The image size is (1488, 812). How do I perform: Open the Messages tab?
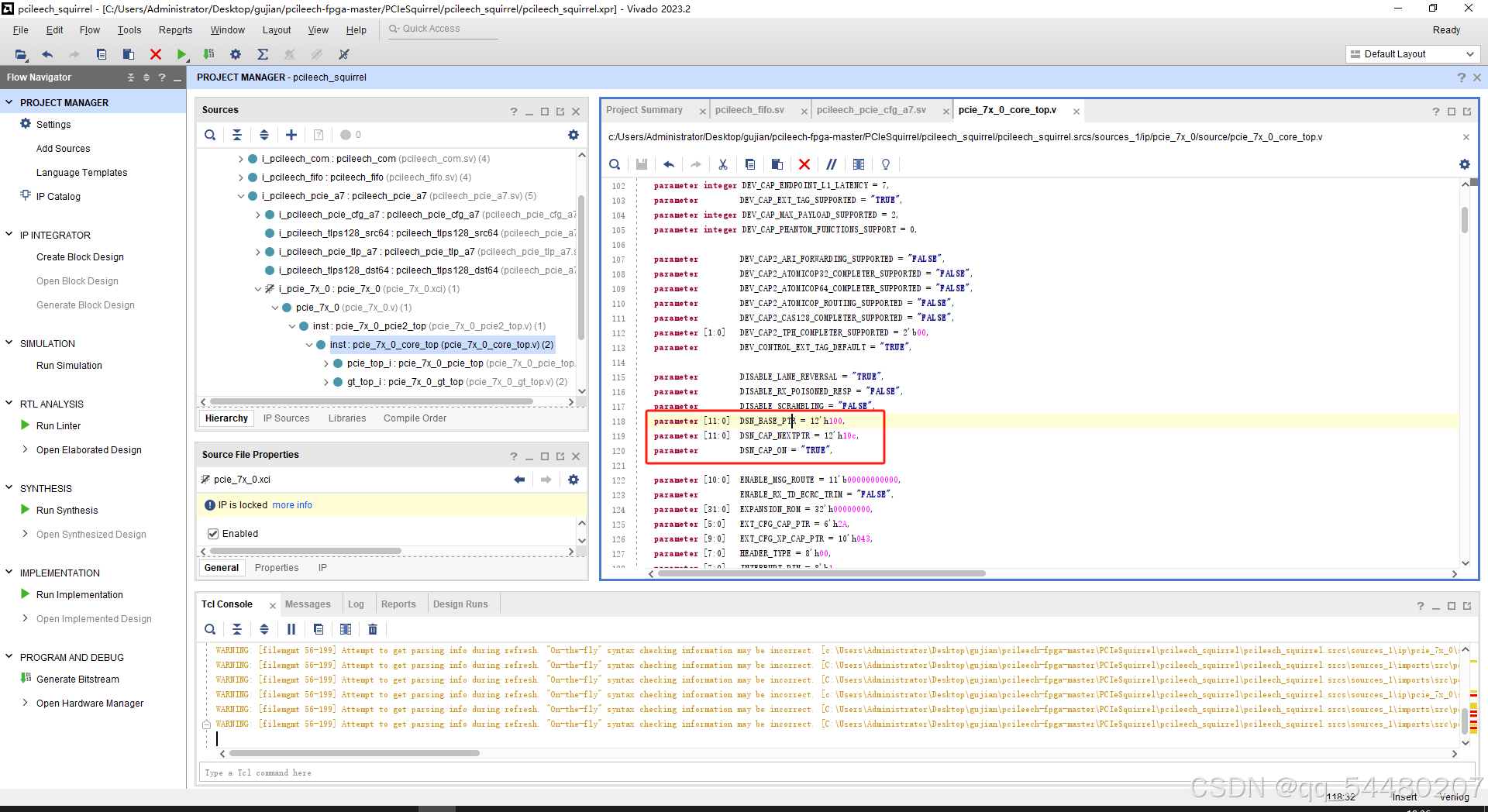coord(308,604)
